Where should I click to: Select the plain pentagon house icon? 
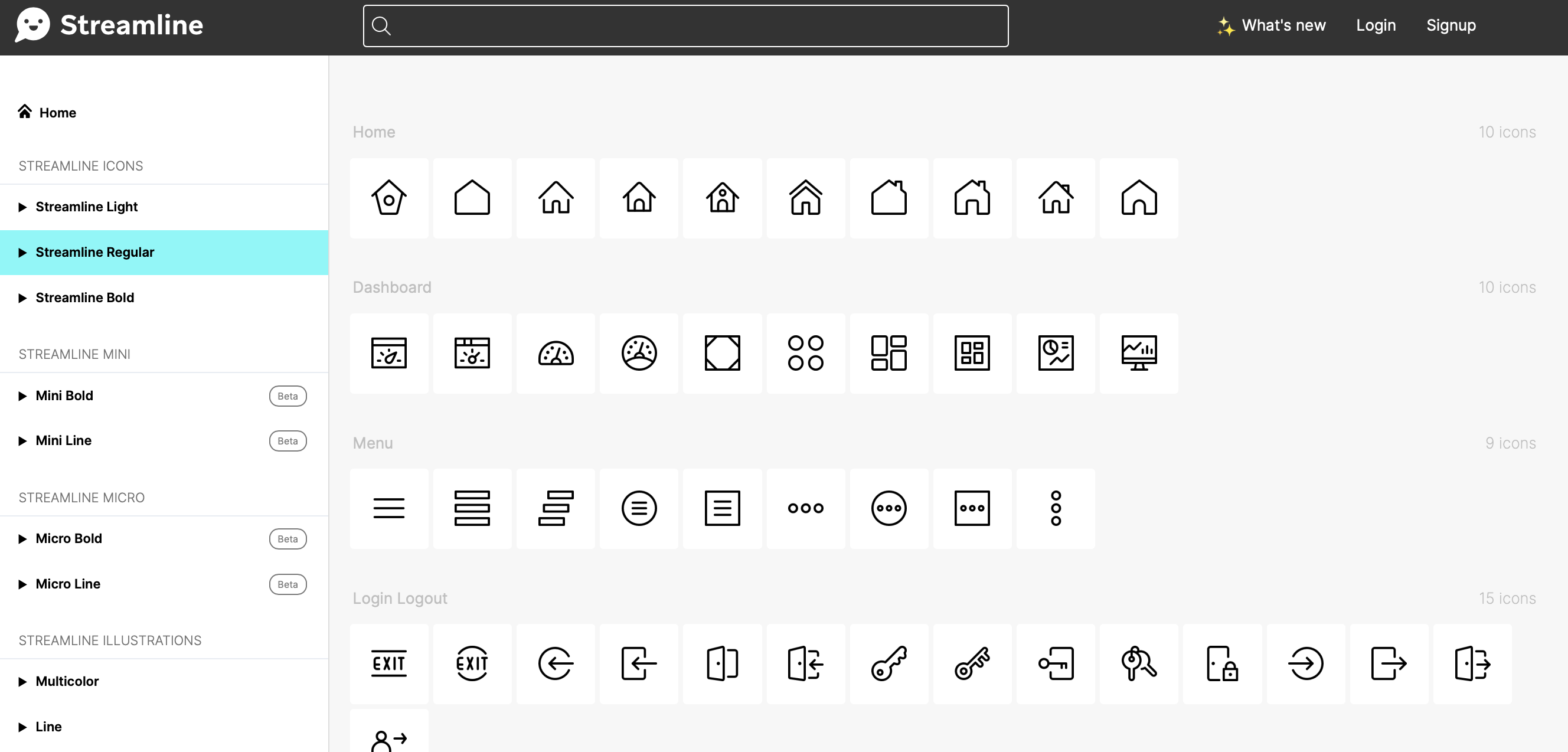pyautogui.click(x=472, y=198)
